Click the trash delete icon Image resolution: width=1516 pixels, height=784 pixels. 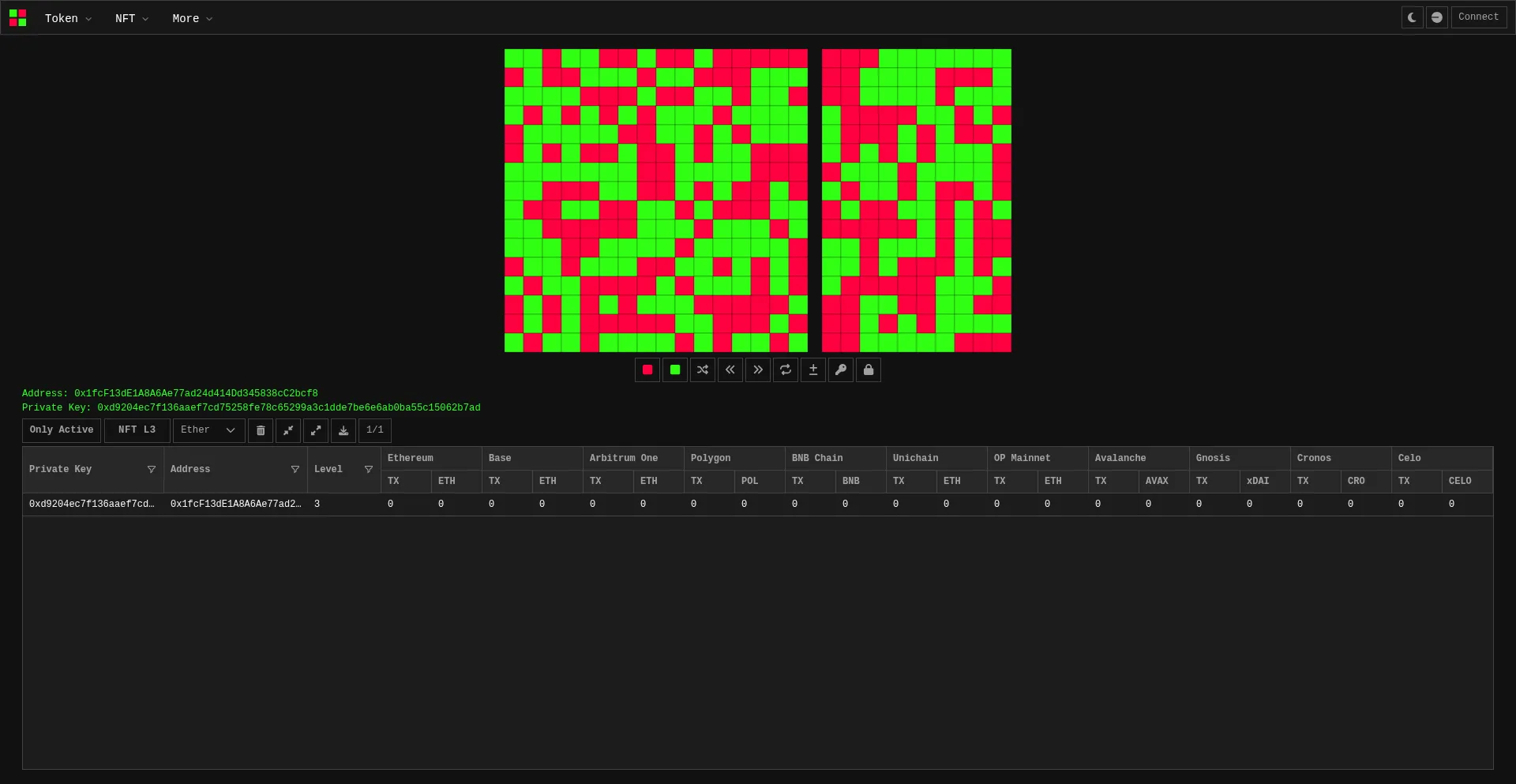(x=261, y=430)
